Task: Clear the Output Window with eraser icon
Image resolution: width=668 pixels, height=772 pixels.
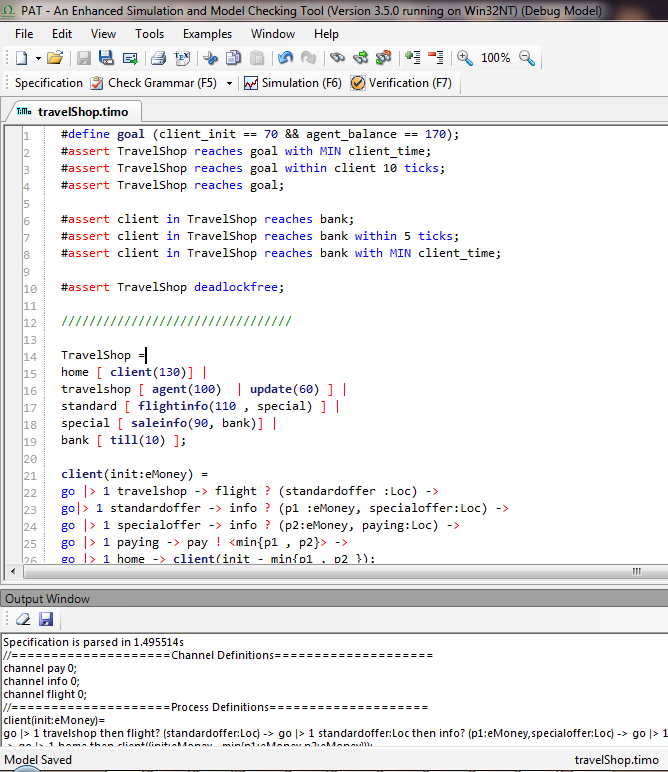Action: pos(23,619)
